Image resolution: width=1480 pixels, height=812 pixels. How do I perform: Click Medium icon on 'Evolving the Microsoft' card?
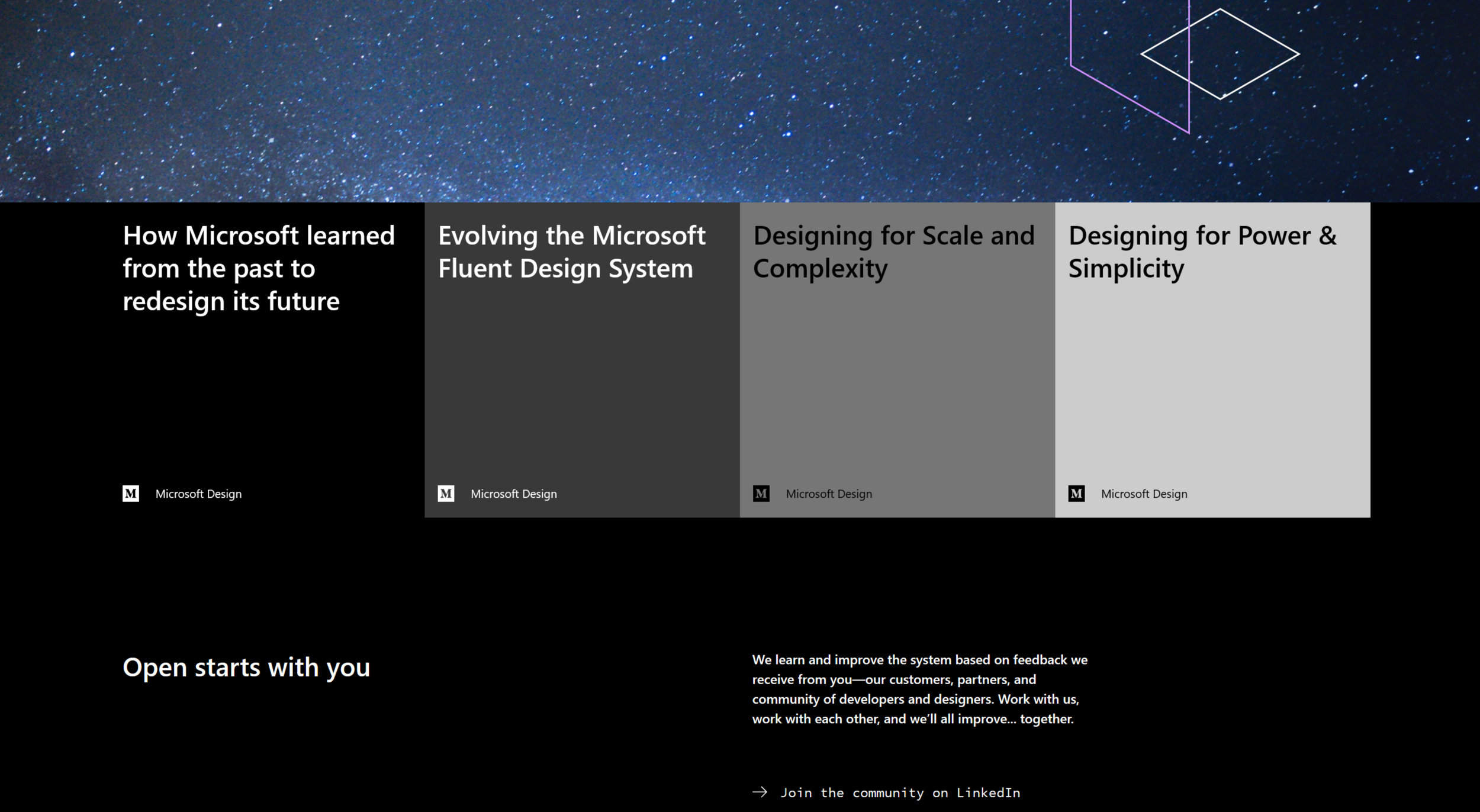click(x=446, y=494)
